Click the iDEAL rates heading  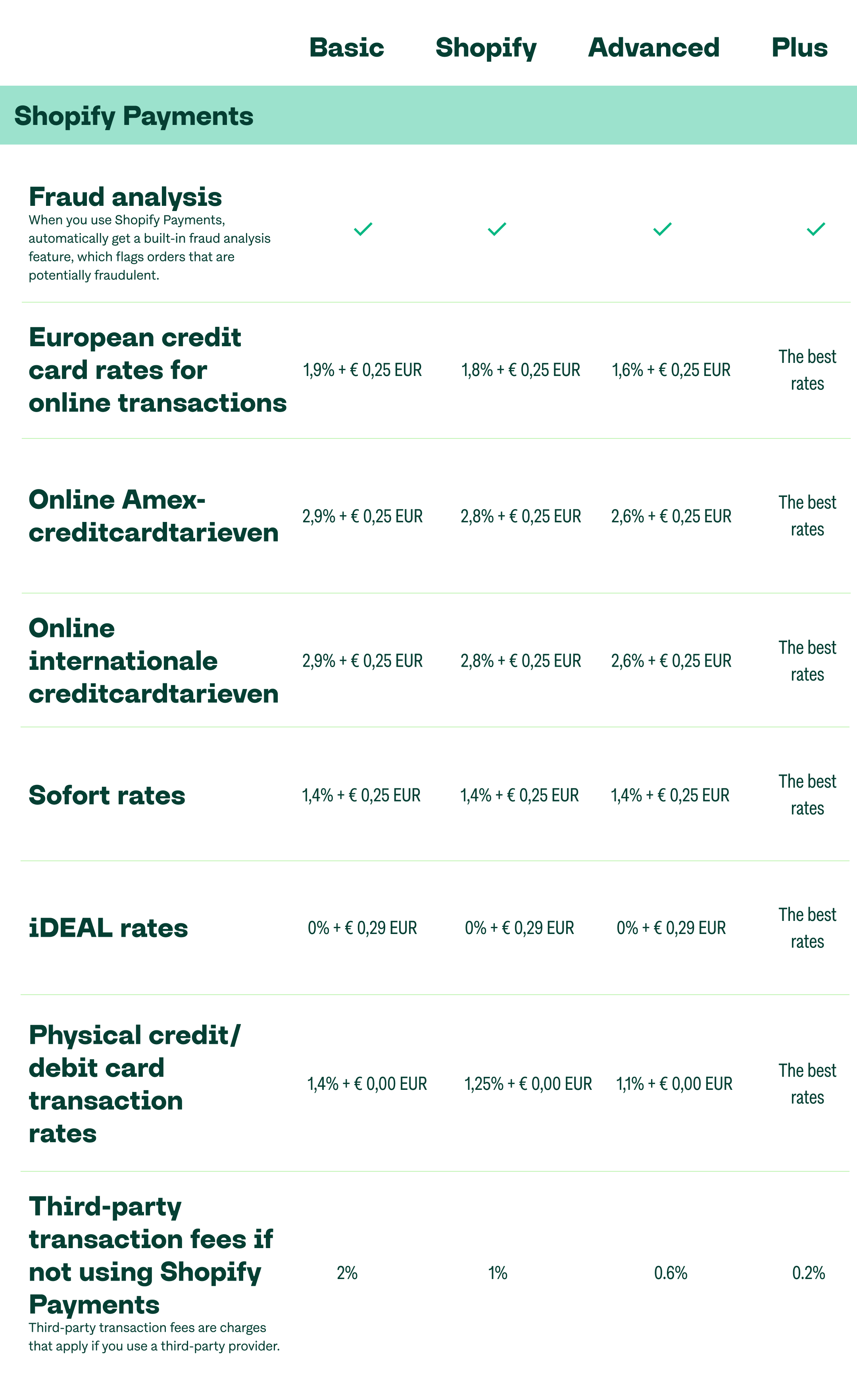tap(108, 928)
